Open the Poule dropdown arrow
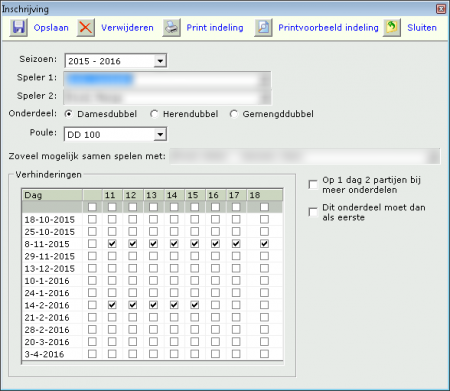 pos(160,134)
